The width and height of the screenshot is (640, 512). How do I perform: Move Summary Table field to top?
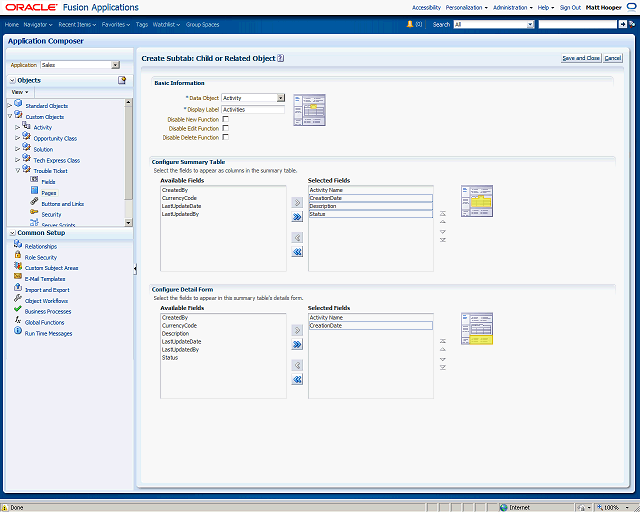point(443,214)
